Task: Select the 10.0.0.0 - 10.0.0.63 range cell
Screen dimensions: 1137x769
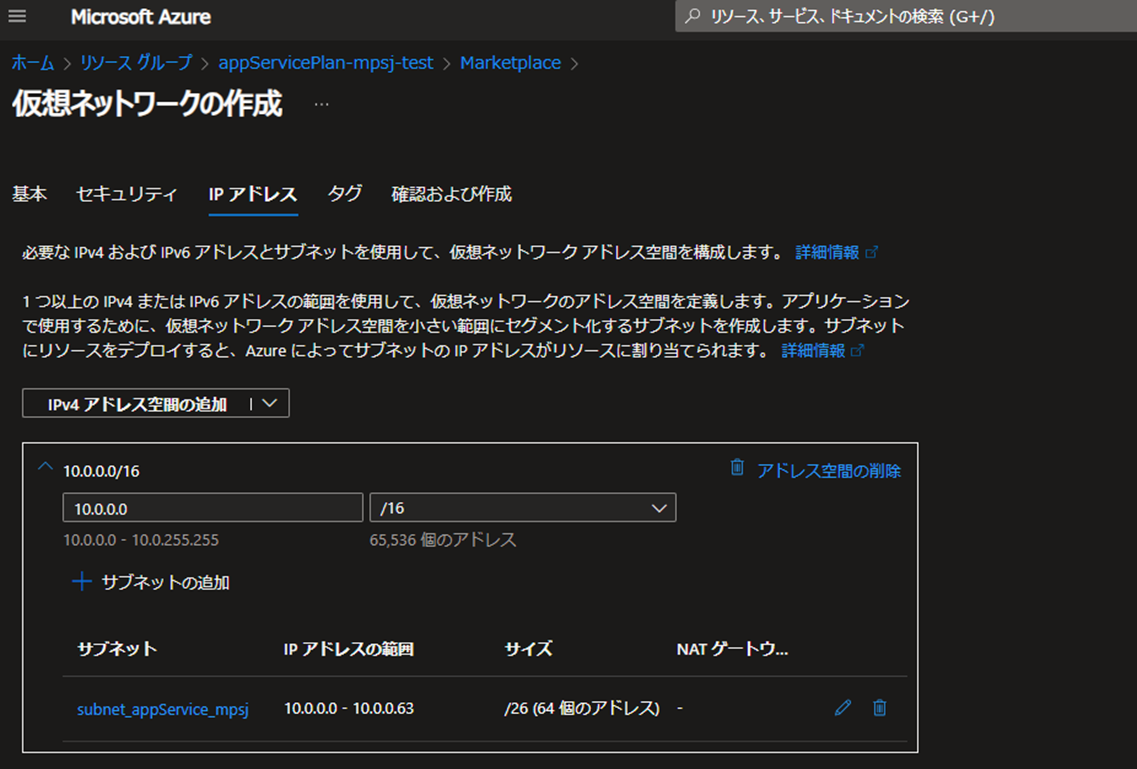Action: 349,708
